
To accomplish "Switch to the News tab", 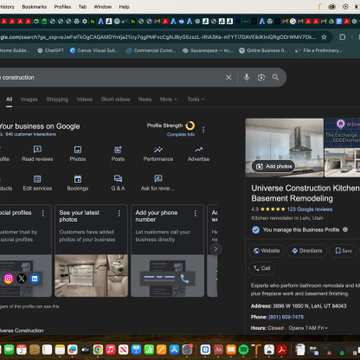I will point(145,99).
